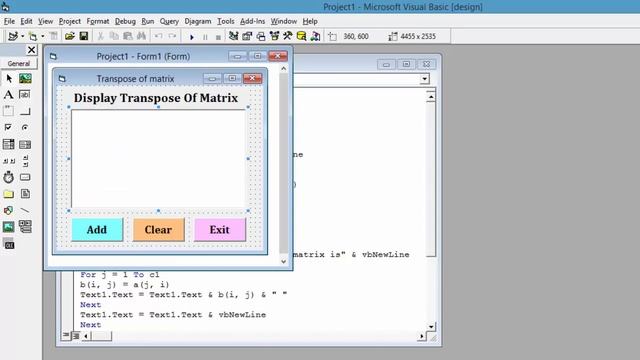Viewport: 640px width, 360px height.
Task: Open the Object Browser from toolbar
Action: pos(274,36)
